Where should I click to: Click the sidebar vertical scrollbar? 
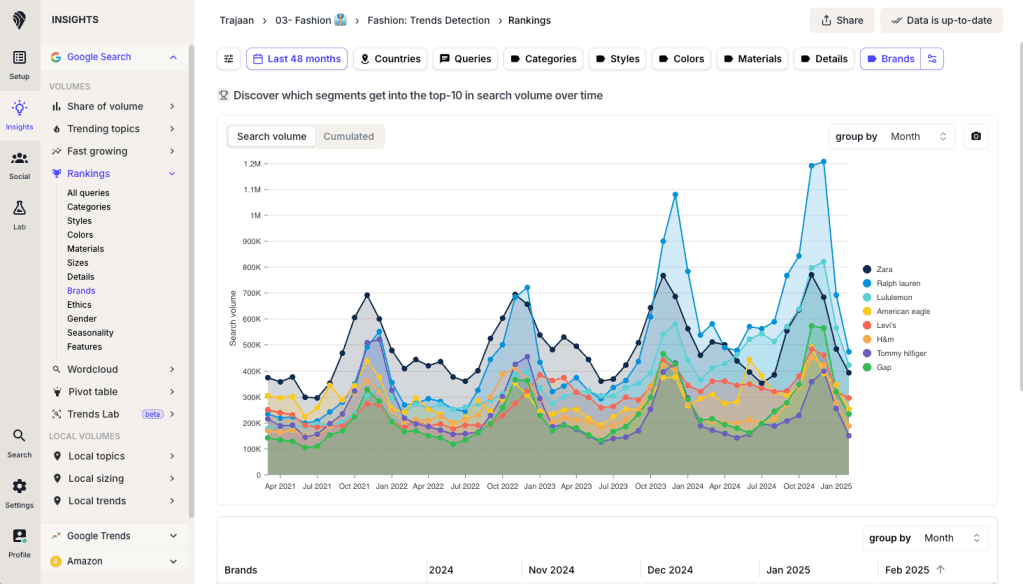(x=191, y=281)
